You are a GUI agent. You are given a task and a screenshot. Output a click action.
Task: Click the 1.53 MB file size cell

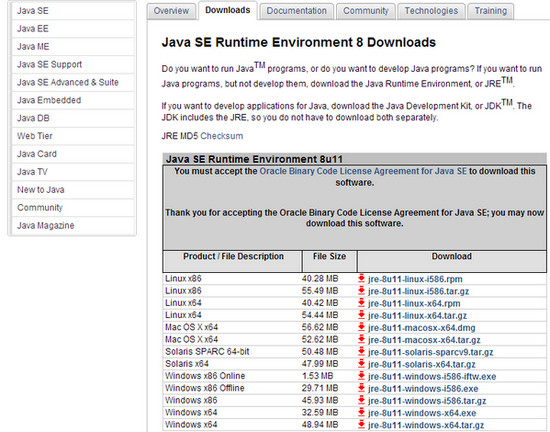point(317,376)
